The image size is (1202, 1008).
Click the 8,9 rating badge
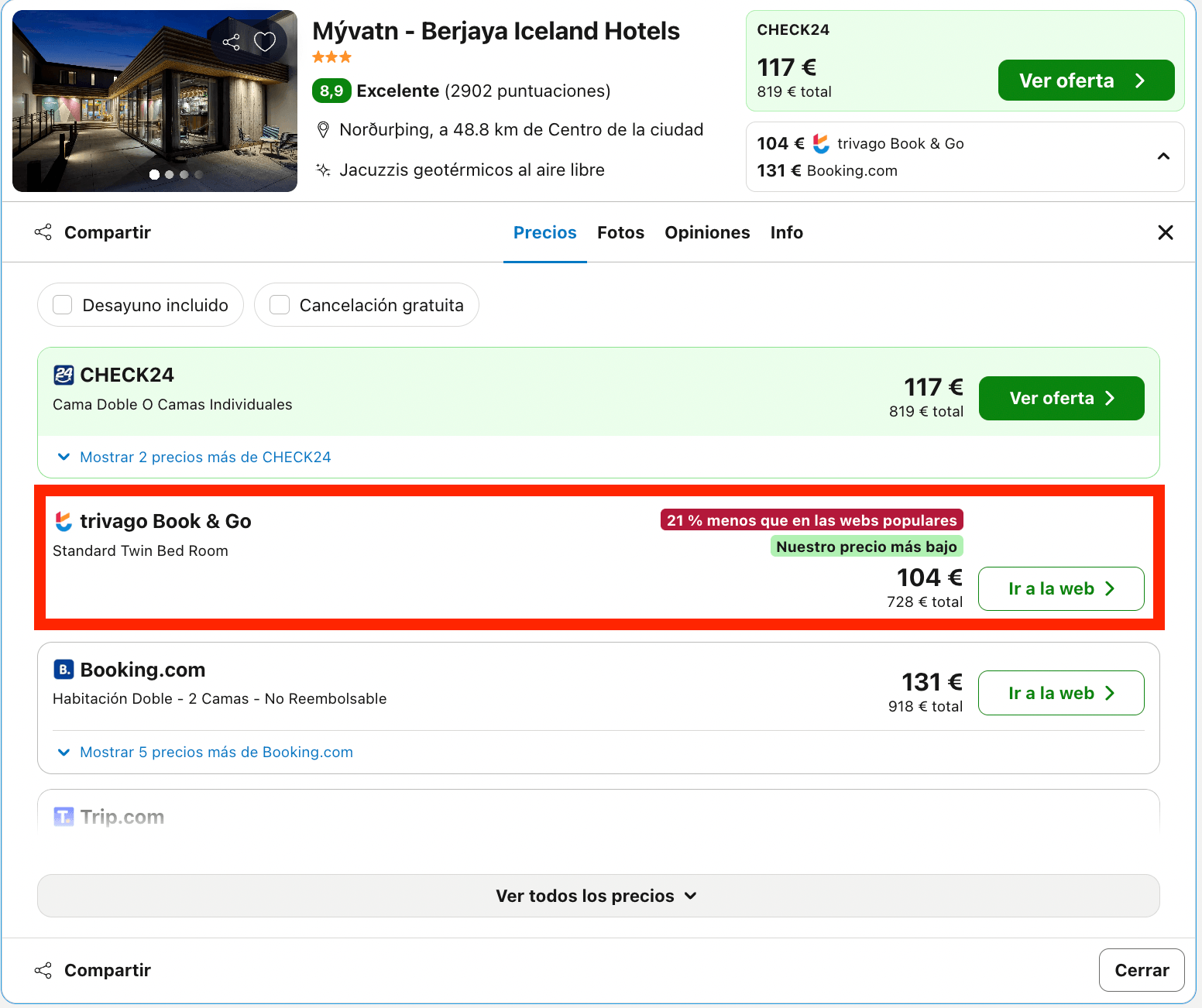click(331, 91)
